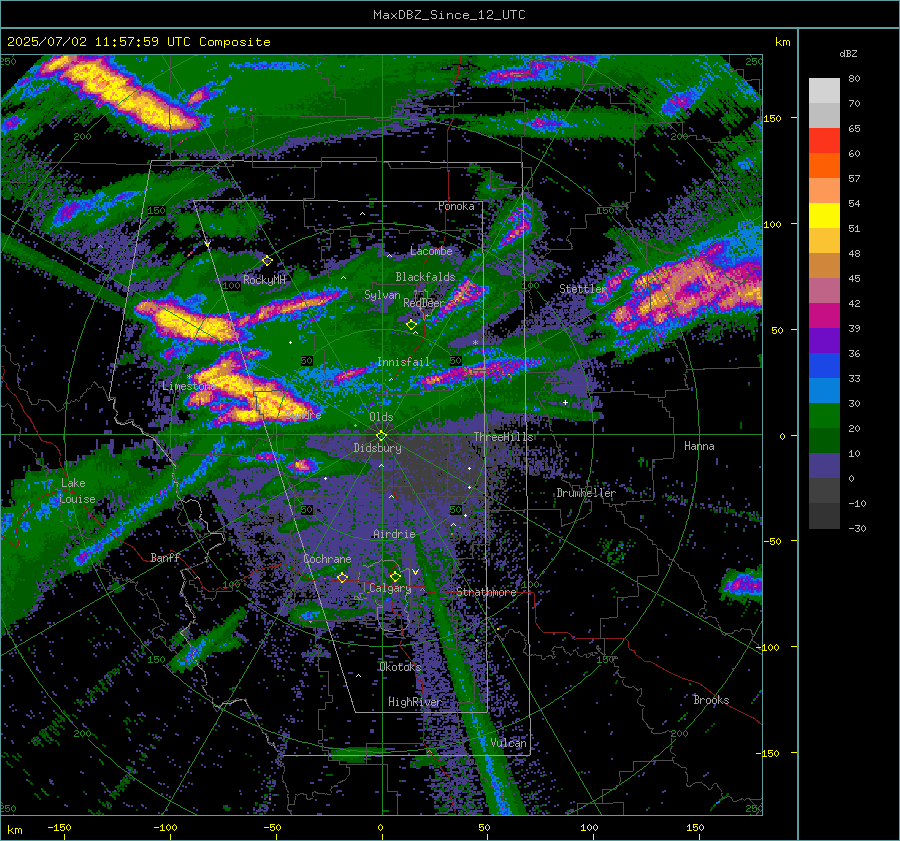Click the Okotoks city label
This screenshot has height=841, width=900.
[x=400, y=667]
